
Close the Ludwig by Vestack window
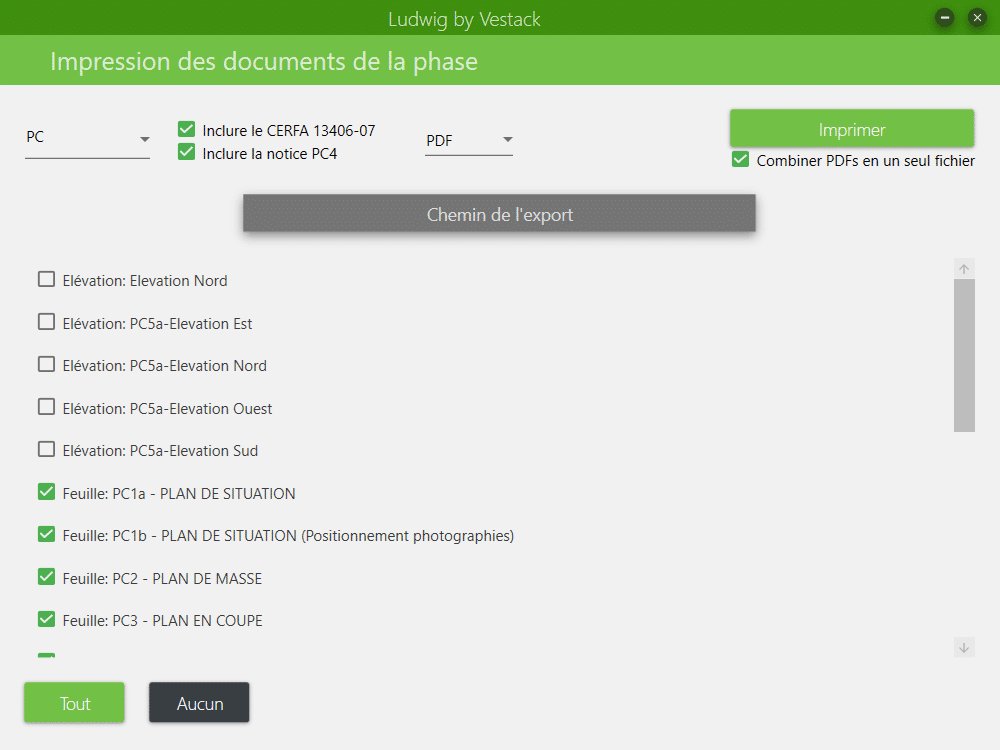[x=977, y=18]
